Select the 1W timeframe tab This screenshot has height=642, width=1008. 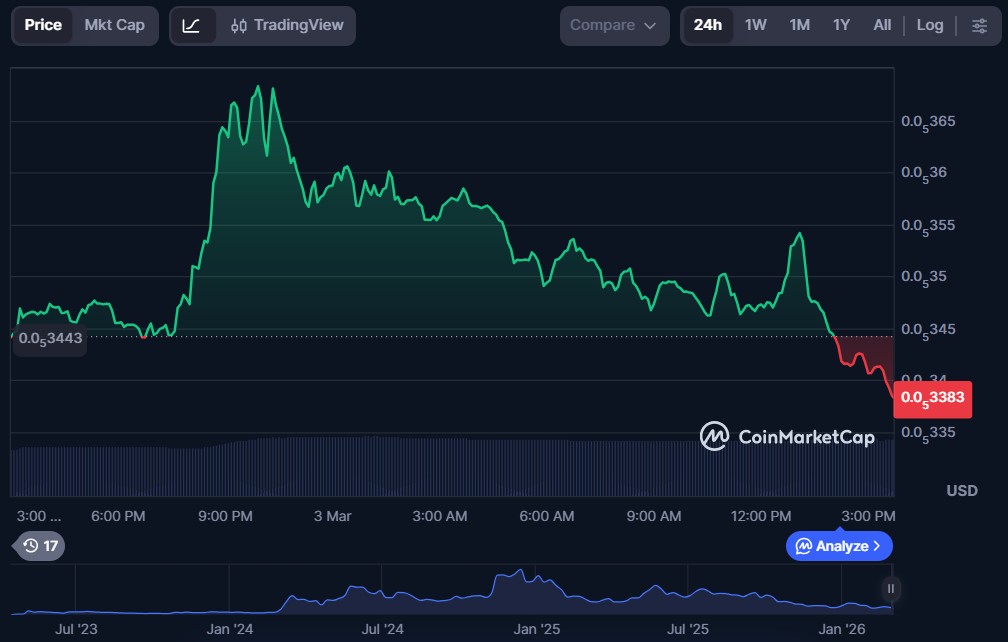pos(755,25)
